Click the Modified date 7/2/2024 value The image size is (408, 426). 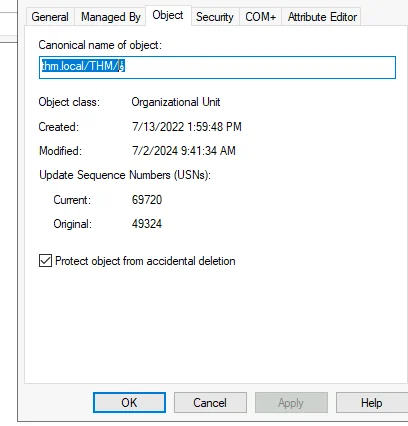pyautogui.click(x=184, y=151)
